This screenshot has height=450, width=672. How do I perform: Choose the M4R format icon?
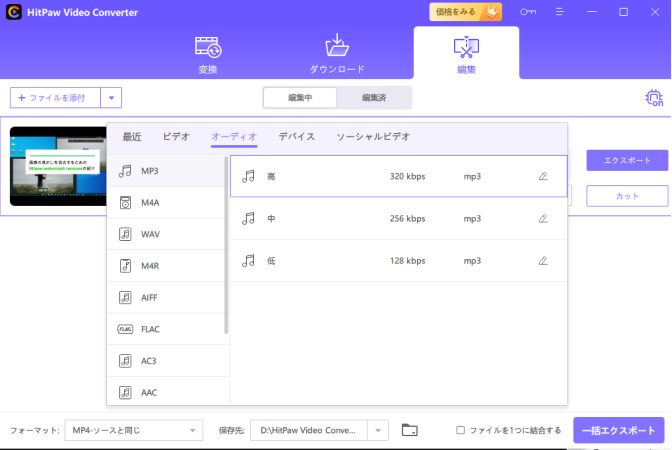[x=125, y=266]
